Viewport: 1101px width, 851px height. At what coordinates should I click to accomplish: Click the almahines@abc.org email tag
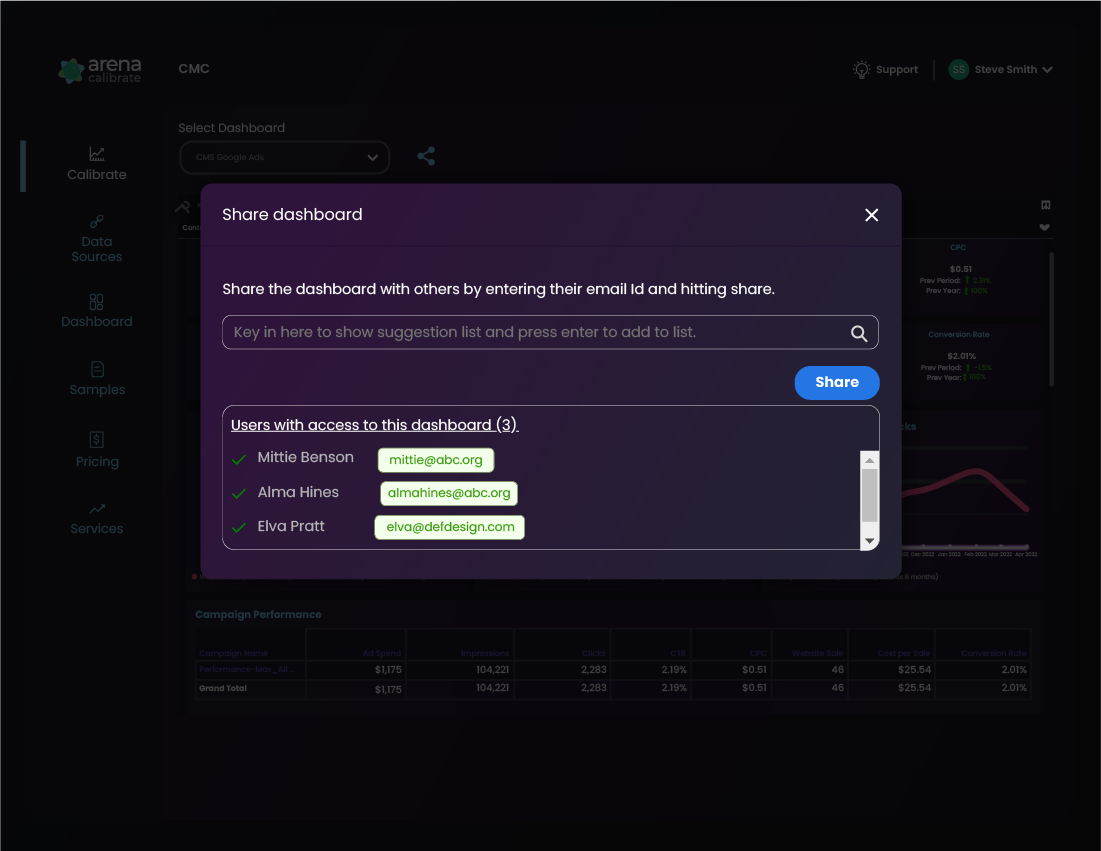coord(449,493)
